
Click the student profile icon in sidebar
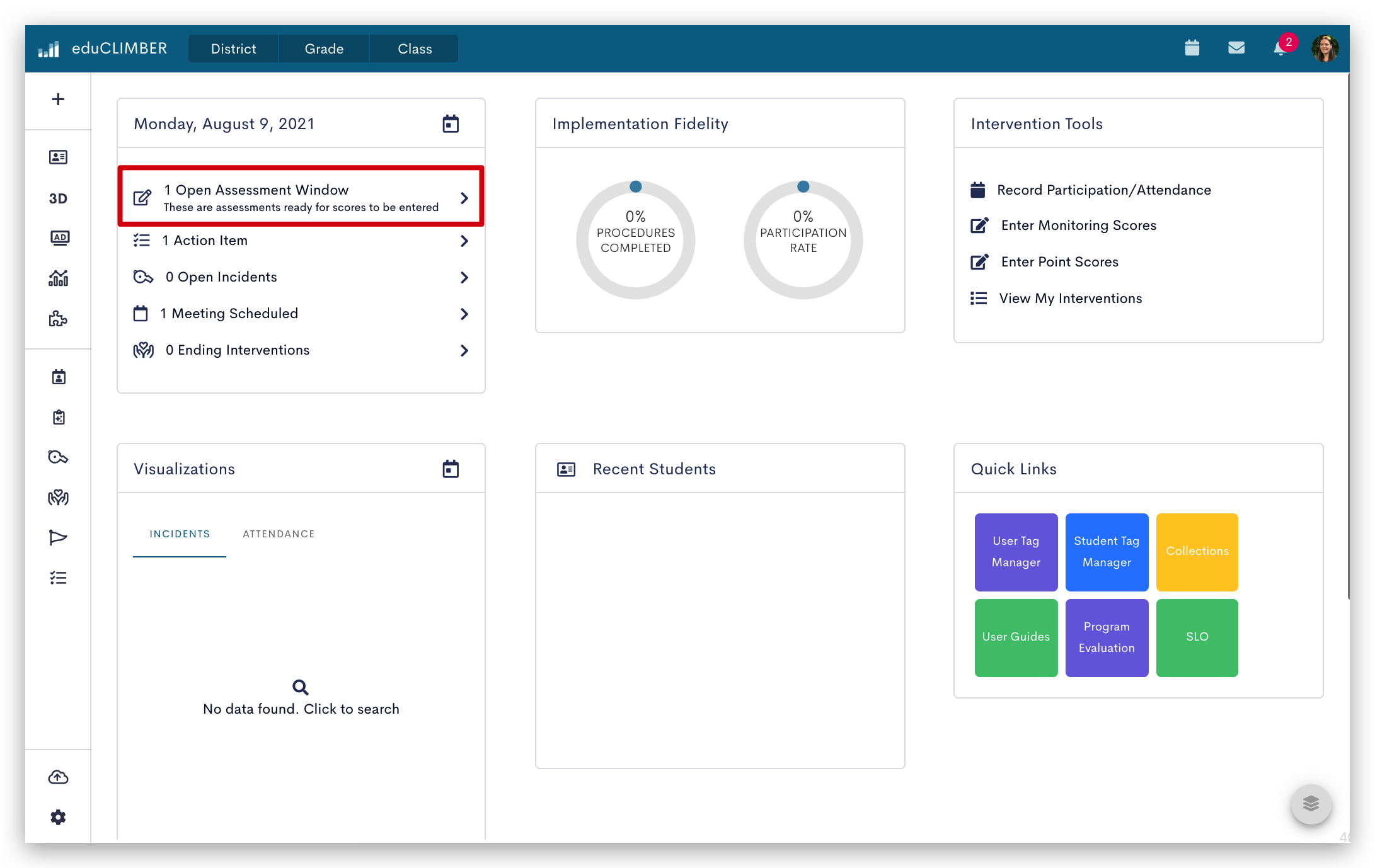57,156
